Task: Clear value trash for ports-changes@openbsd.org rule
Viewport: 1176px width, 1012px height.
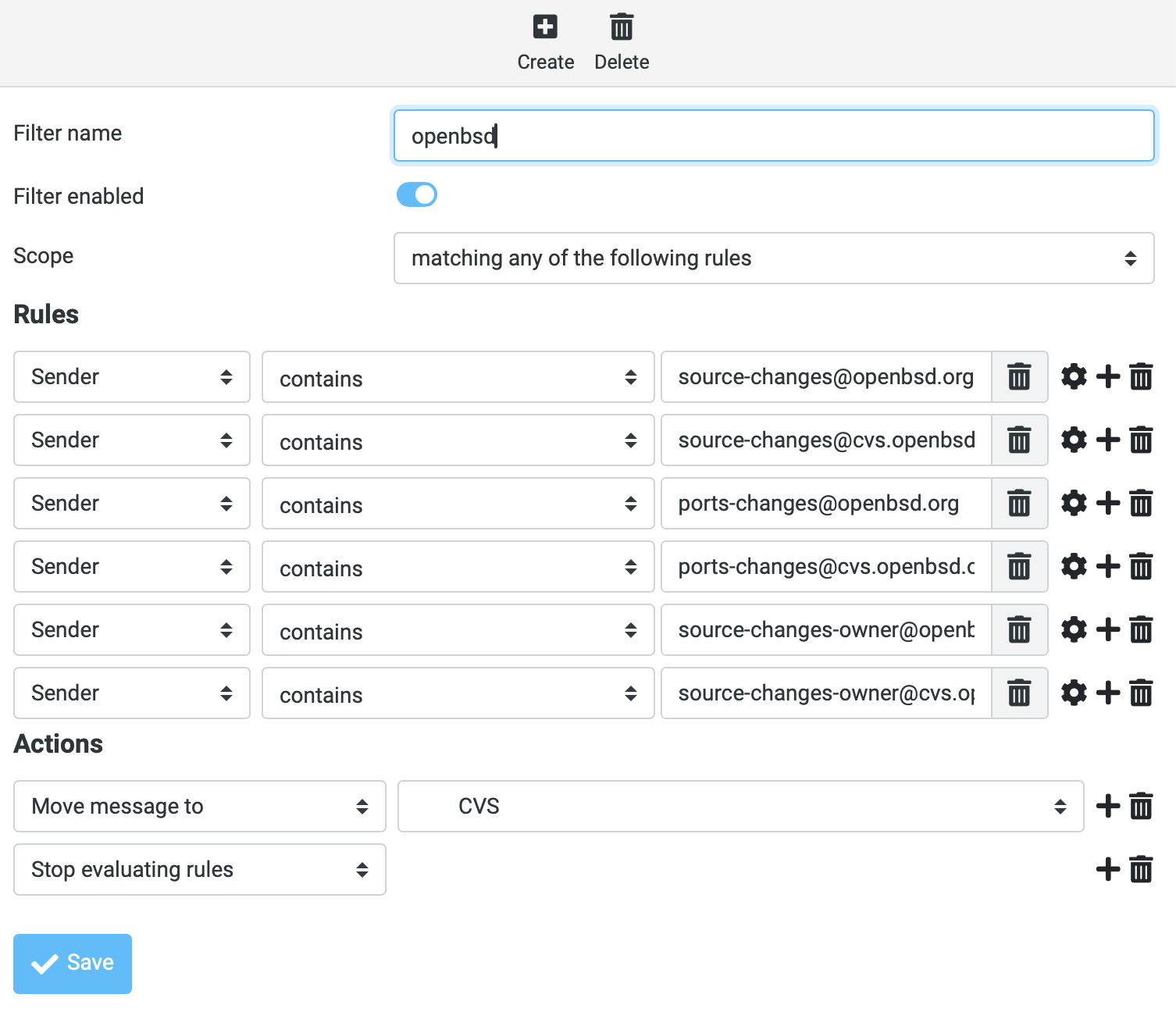Action: pyautogui.click(x=1019, y=503)
